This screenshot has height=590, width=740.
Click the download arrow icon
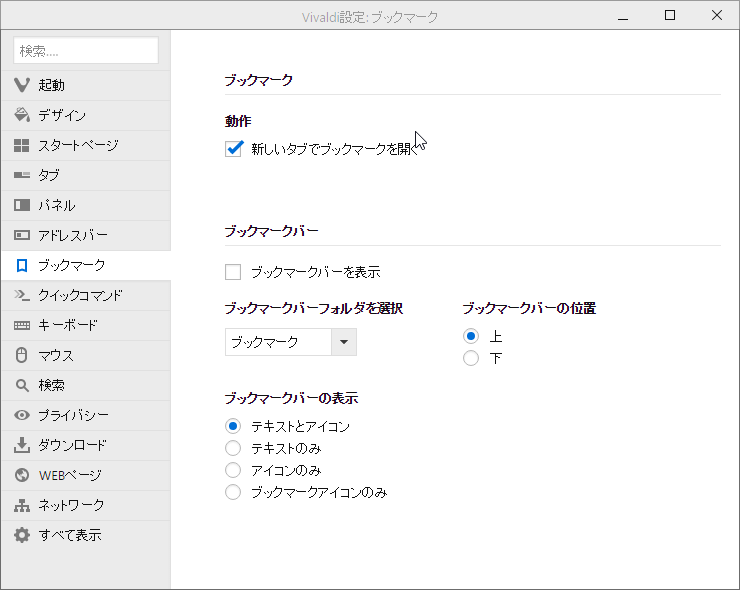22,445
